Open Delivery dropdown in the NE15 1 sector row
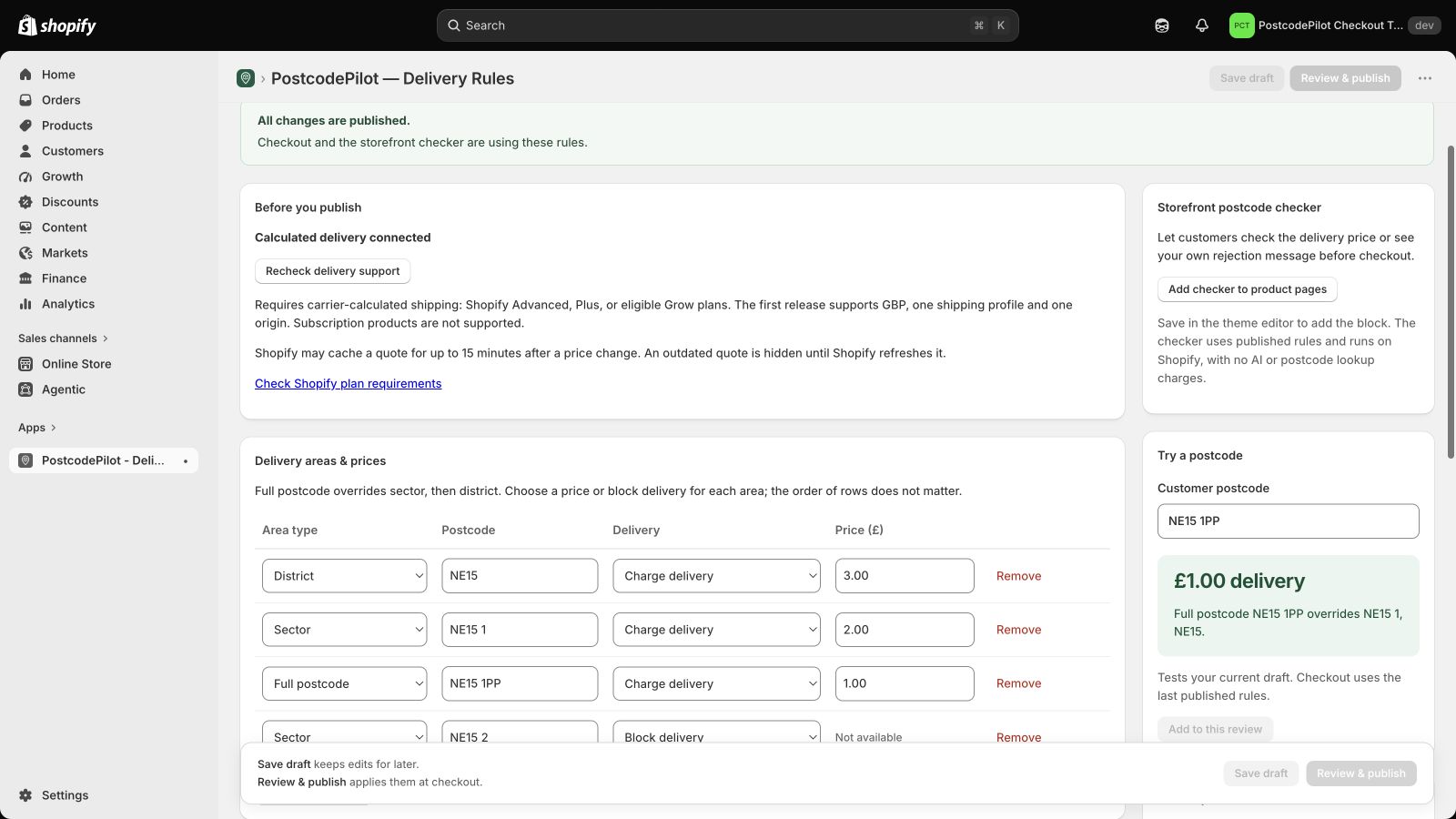Viewport: 1456px width, 819px height. [716, 630]
